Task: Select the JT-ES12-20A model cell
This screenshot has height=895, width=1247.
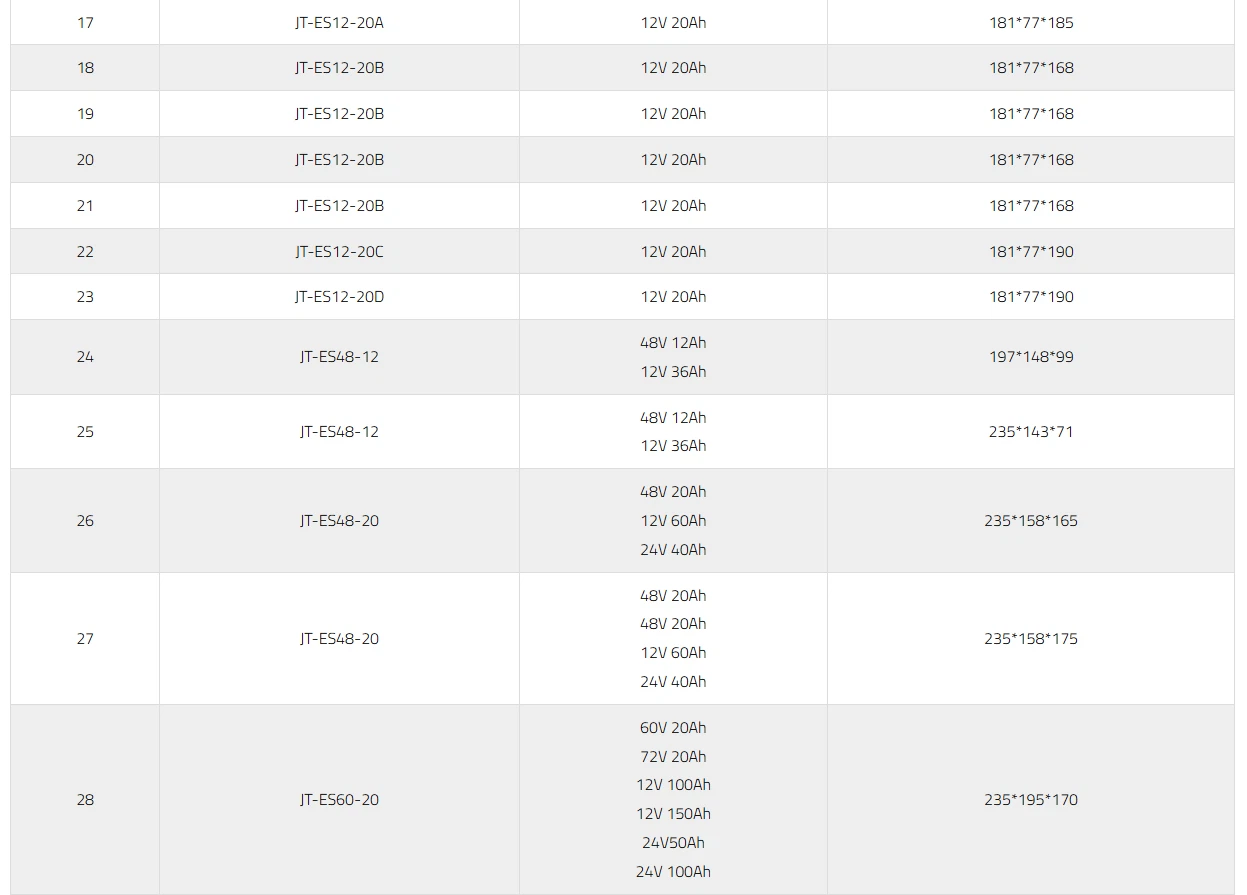Action: click(339, 22)
